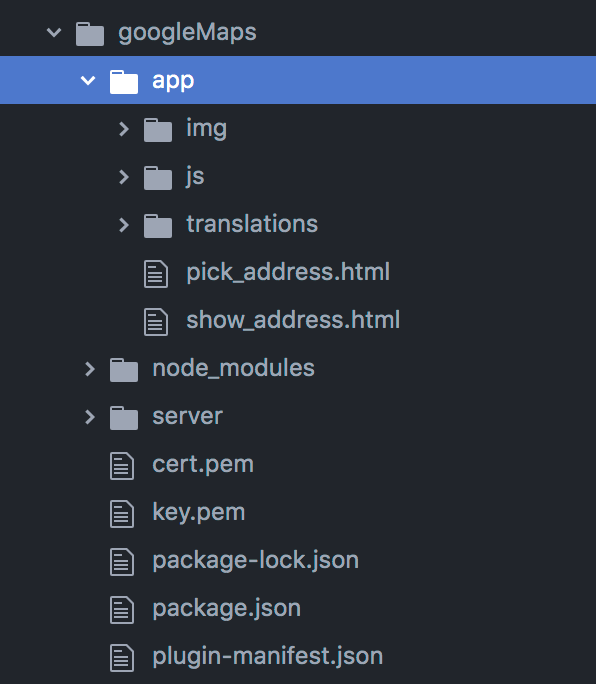This screenshot has height=684, width=596.
Task: Expand the node_modules folder chevron
Action: click(90, 369)
